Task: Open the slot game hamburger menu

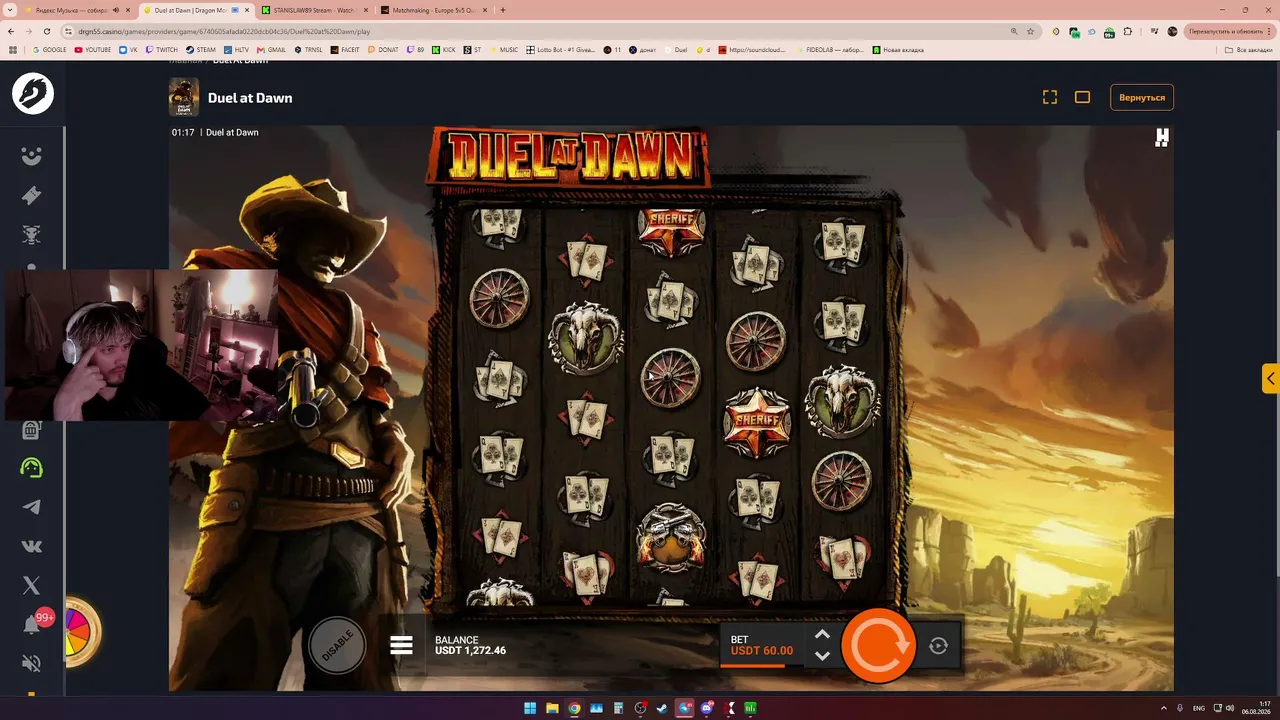Action: 401,645
